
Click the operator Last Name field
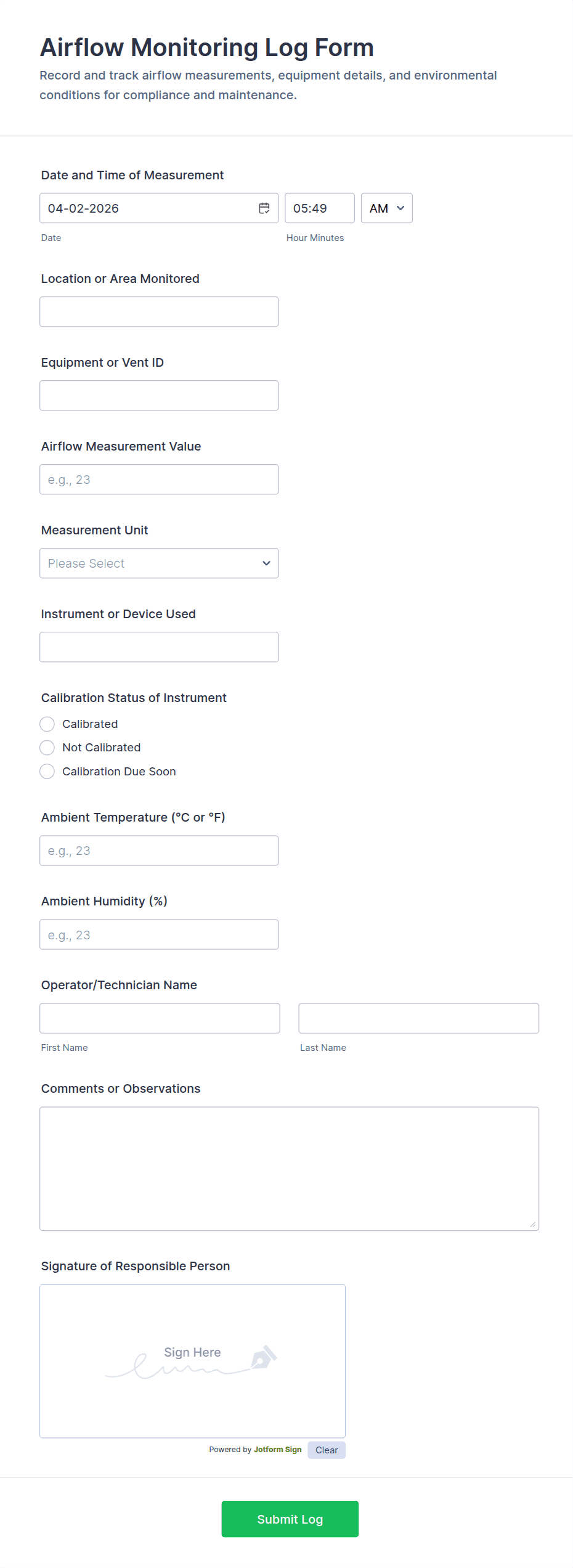418,1018
